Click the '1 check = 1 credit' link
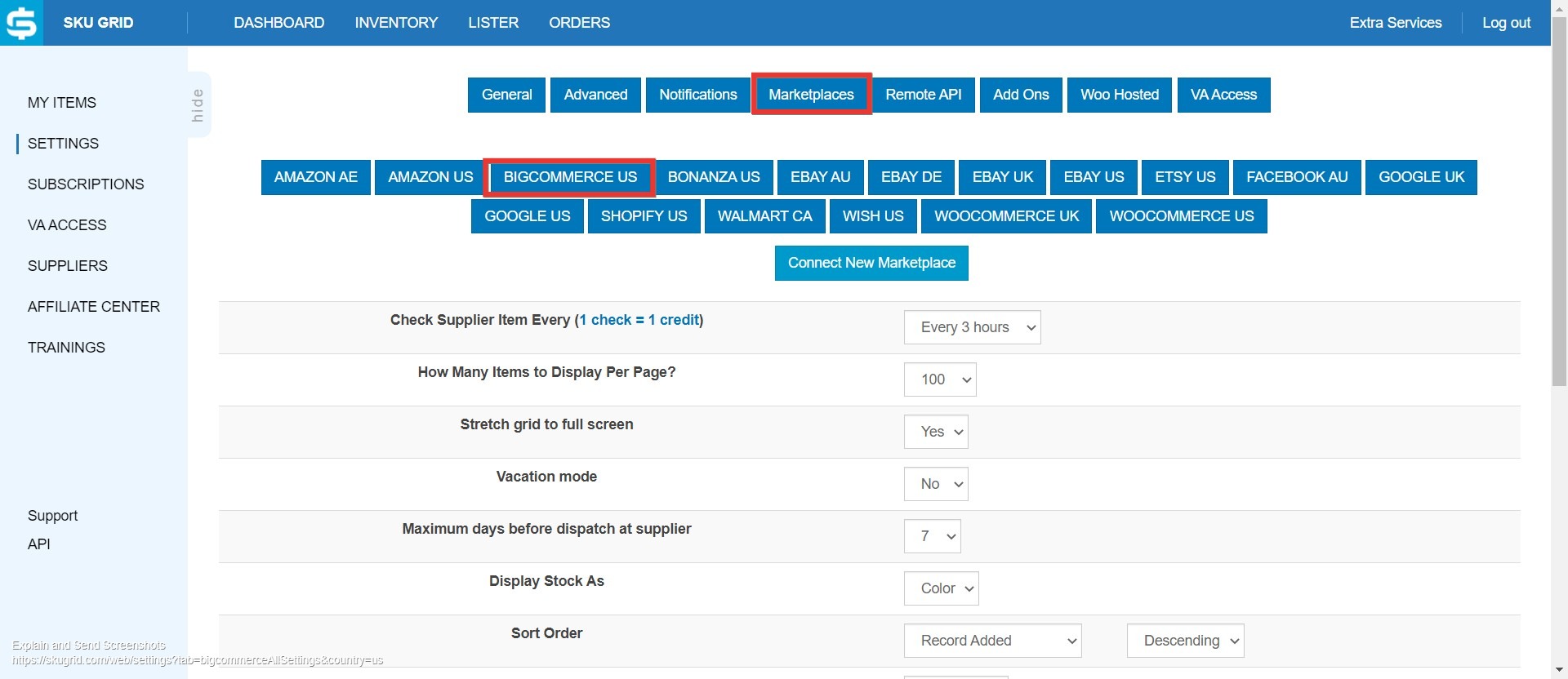 pos(639,320)
